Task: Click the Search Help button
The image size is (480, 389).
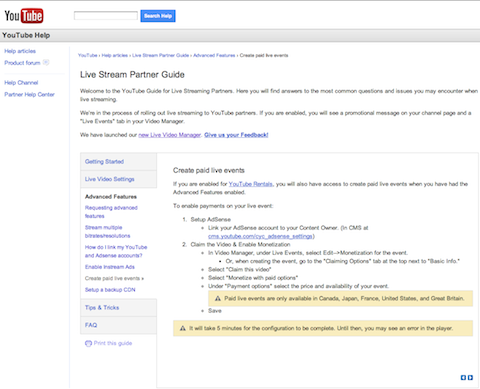Action: (158, 16)
